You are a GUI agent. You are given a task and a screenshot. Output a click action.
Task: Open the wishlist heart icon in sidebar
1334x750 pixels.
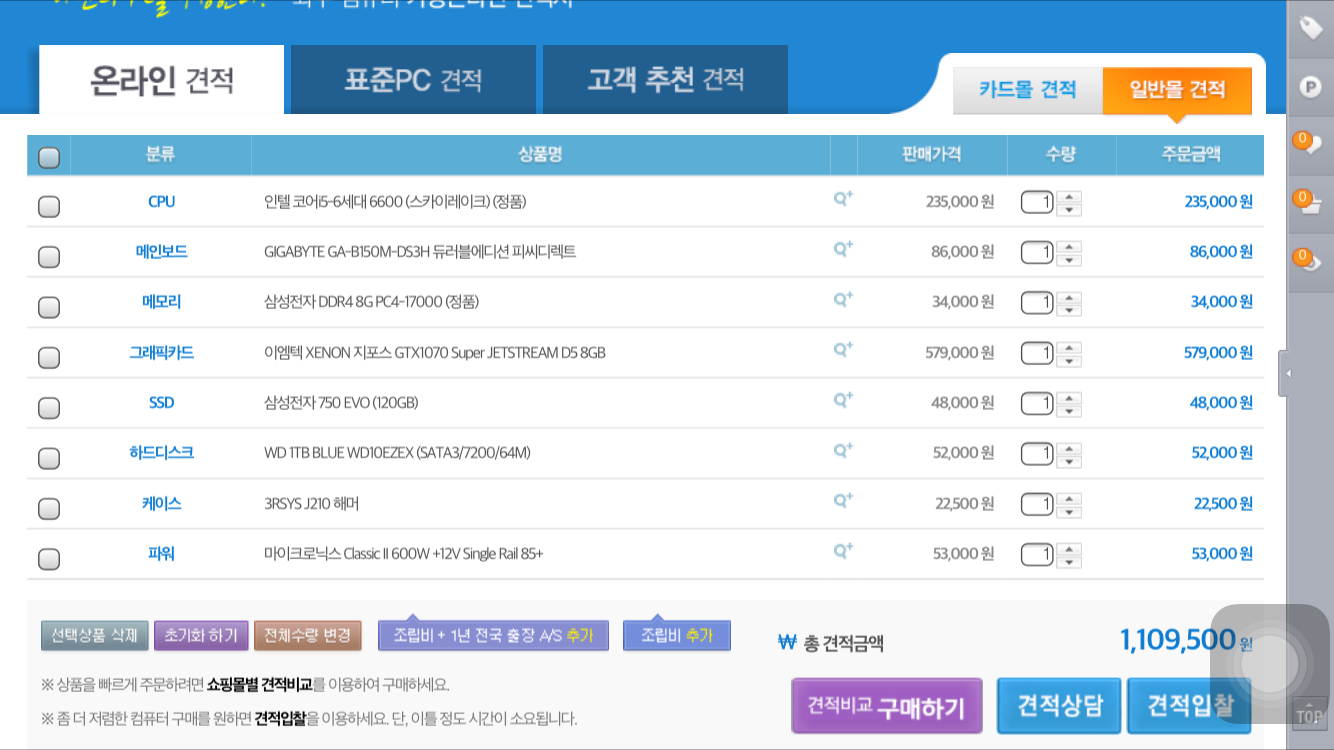pyautogui.click(x=1308, y=144)
